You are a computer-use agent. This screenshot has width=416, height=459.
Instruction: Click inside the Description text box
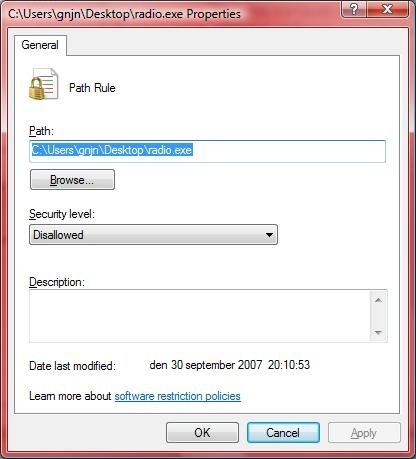199,316
